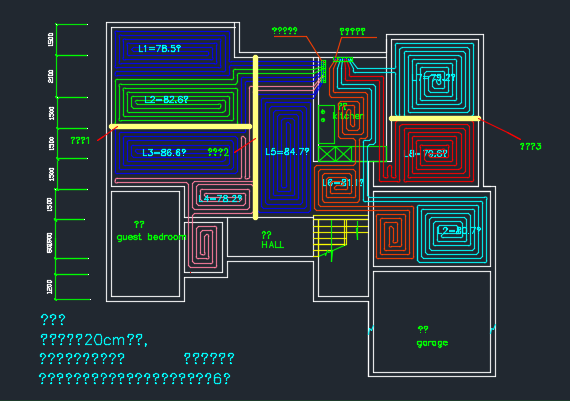This screenshot has height=401, width=570.
Task: Click the guest bedroom room label
Action: point(151,237)
